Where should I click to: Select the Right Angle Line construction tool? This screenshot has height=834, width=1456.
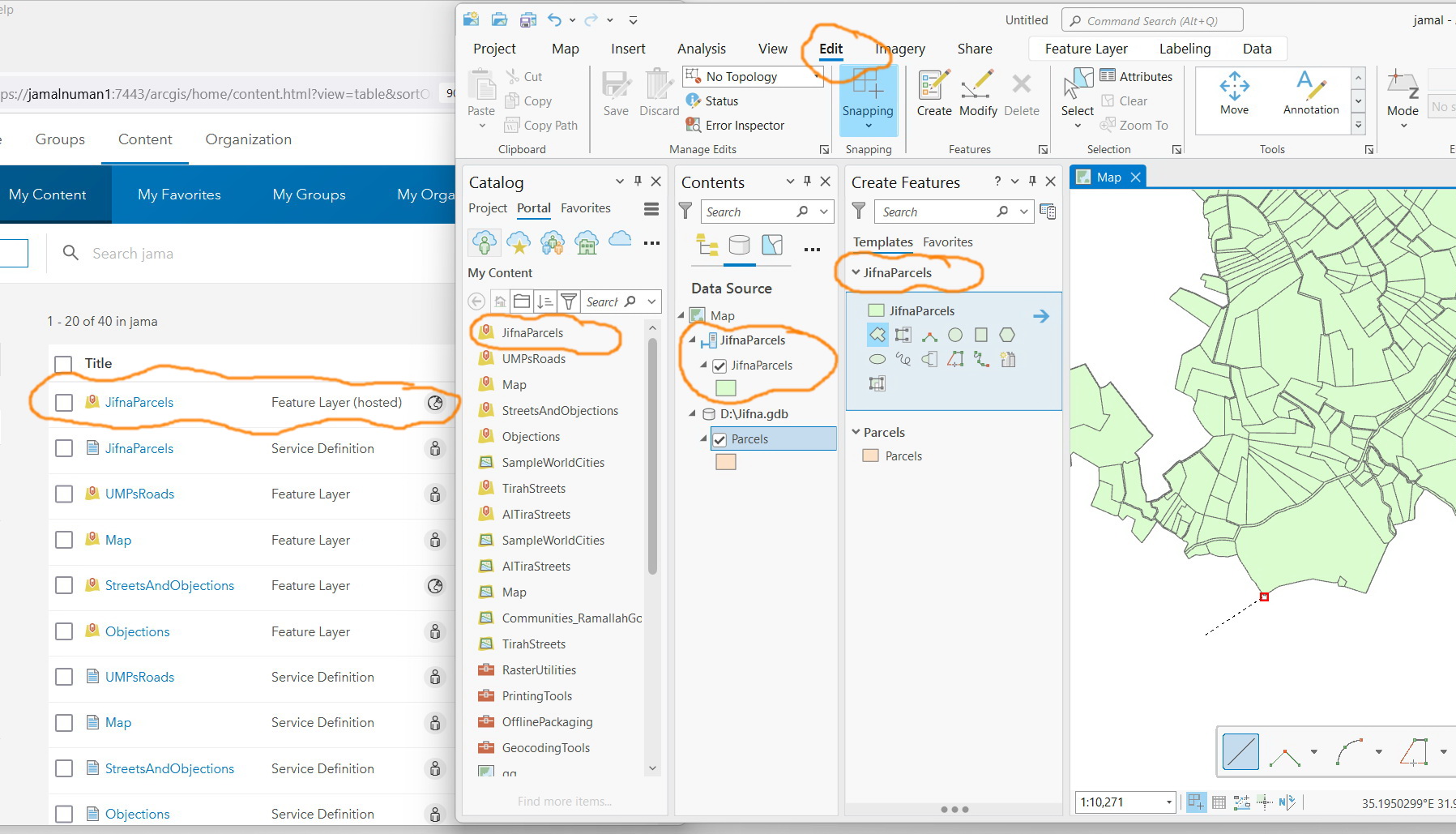coord(930,334)
